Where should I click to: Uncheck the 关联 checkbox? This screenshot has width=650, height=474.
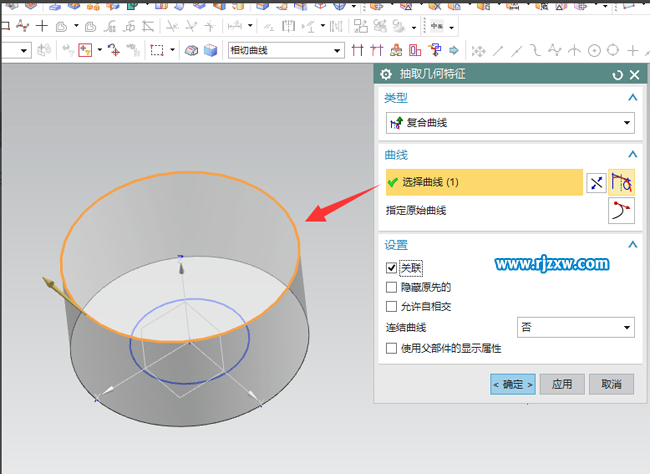(x=392, y=268)
